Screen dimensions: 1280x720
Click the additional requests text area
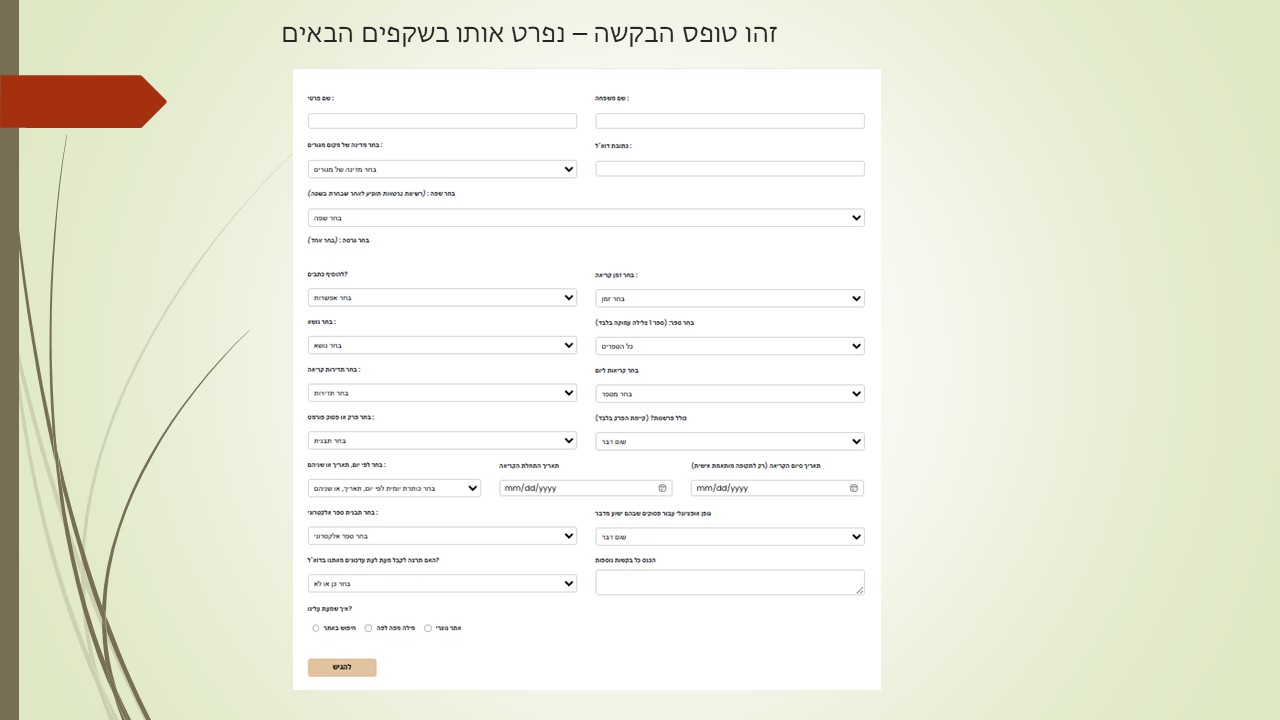[x=730, y=582]
